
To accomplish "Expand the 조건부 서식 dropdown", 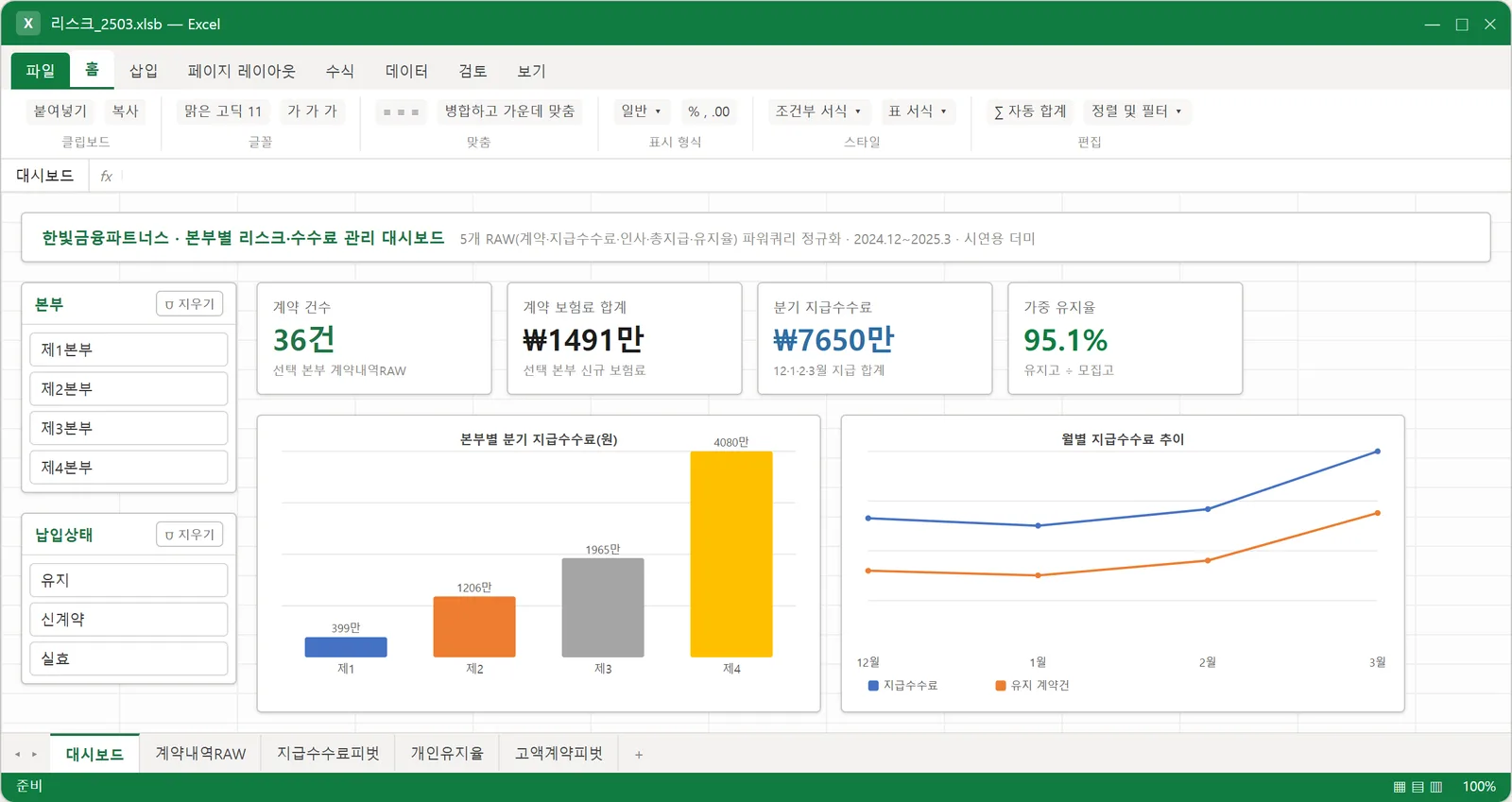I will [x=818, y=111].
